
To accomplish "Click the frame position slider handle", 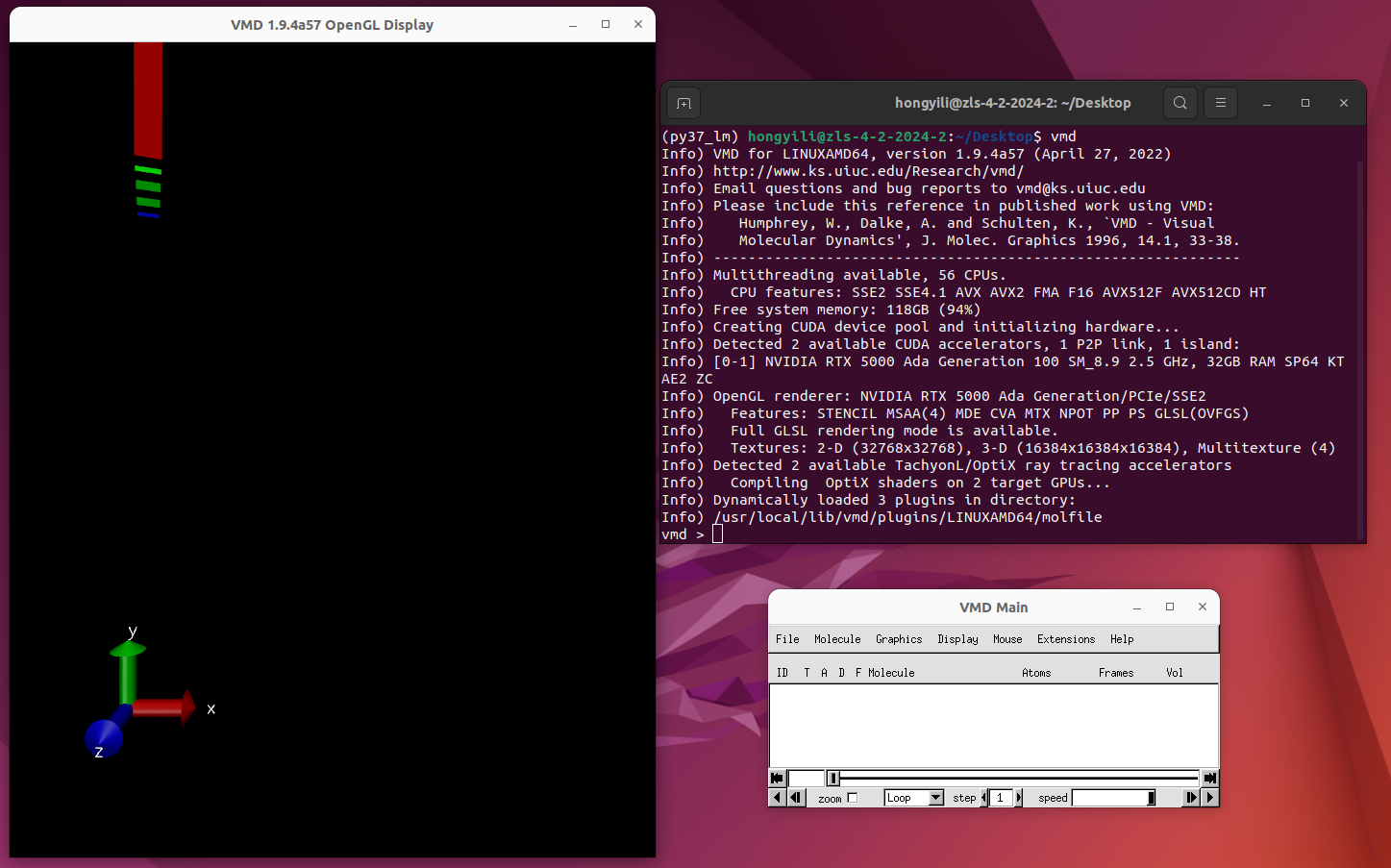I will (x=833, y=778).
